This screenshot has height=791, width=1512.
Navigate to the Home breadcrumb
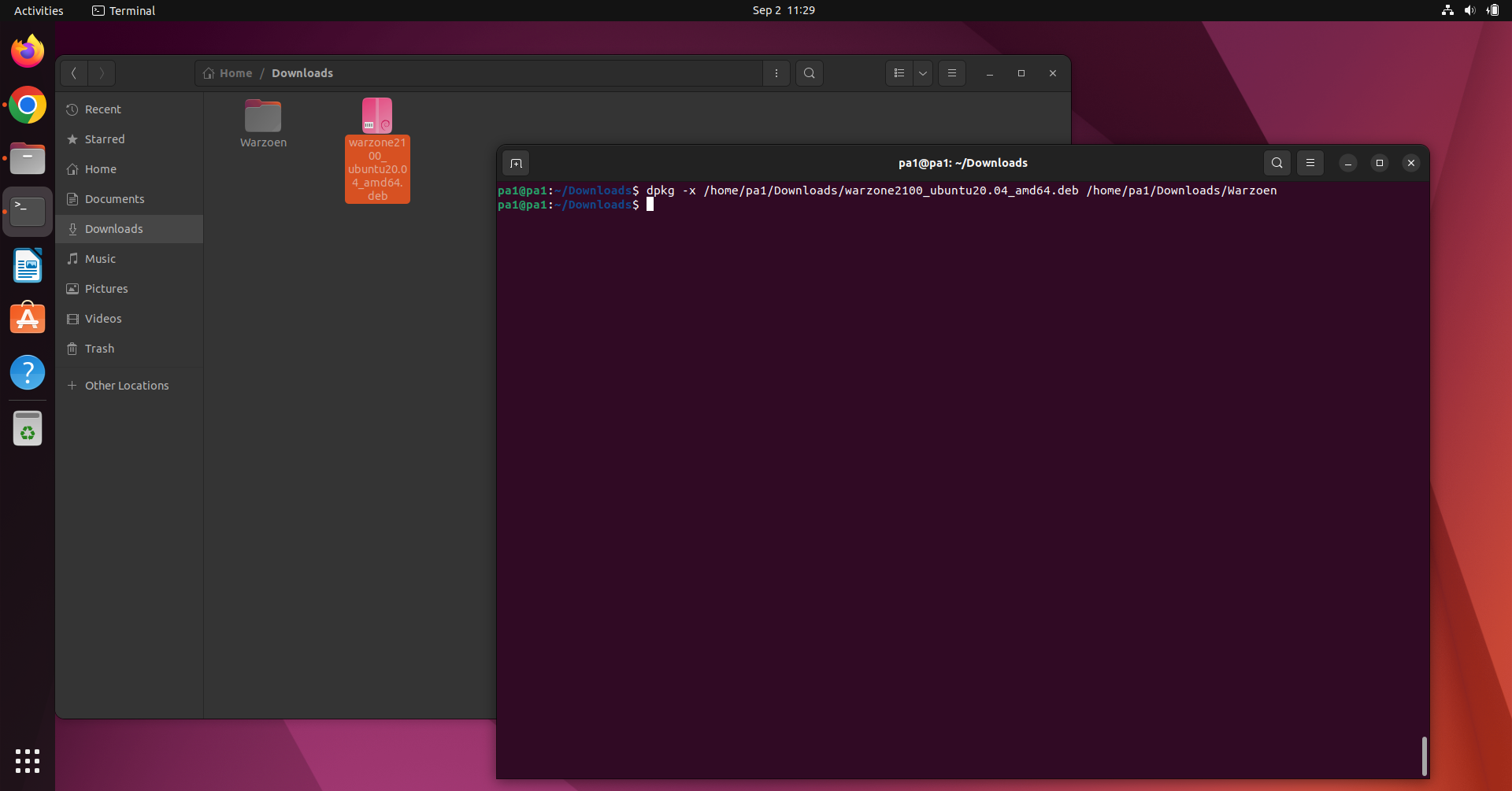point(234,72)
